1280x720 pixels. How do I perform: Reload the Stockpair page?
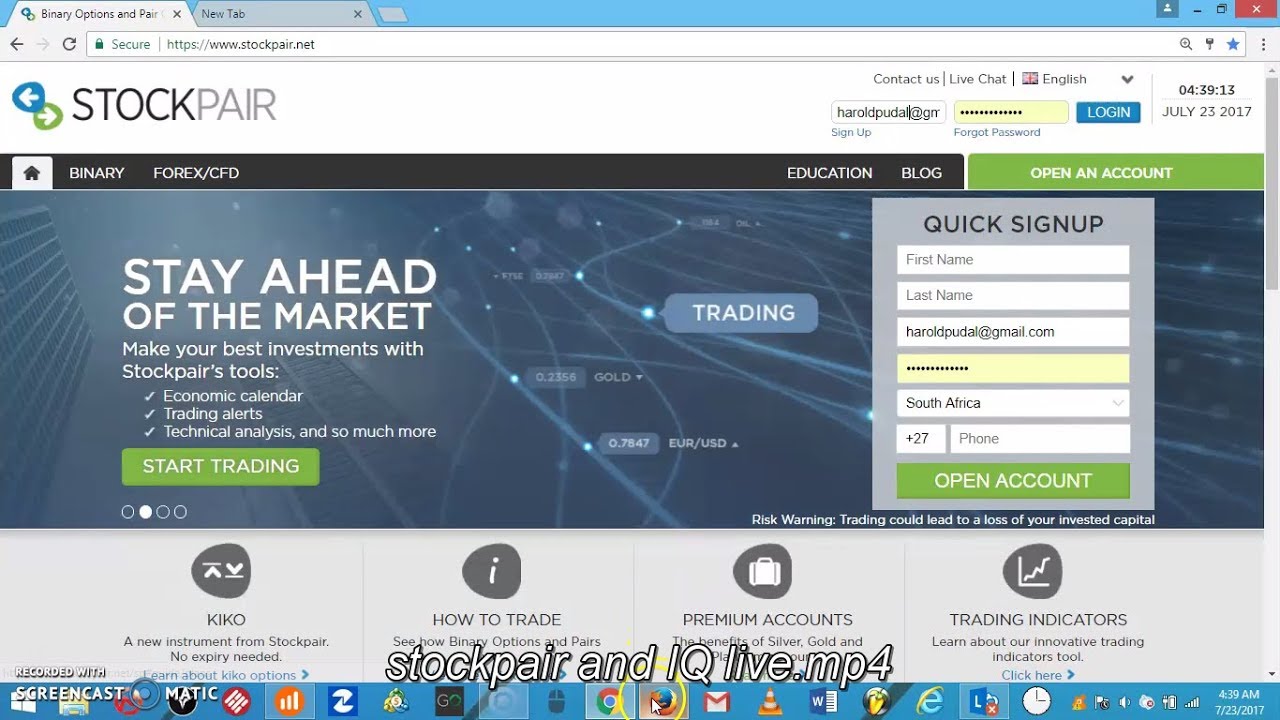69,44
